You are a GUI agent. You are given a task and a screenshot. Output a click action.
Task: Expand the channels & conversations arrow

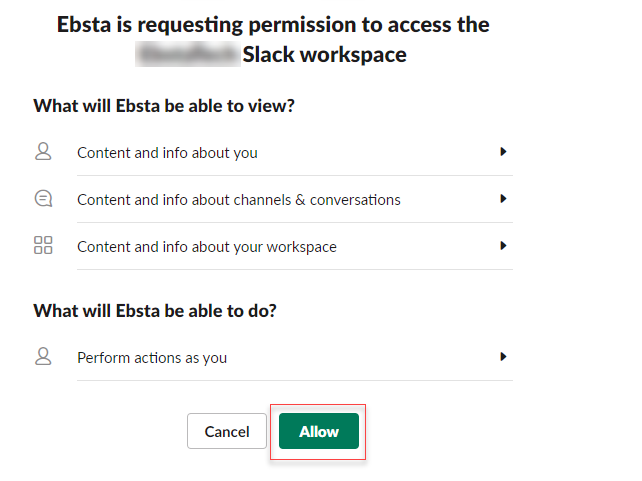click(504, 199)
